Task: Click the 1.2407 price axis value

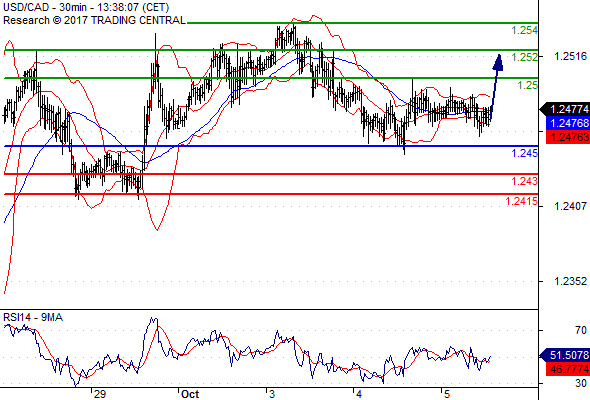Action: tap(570, 206)
